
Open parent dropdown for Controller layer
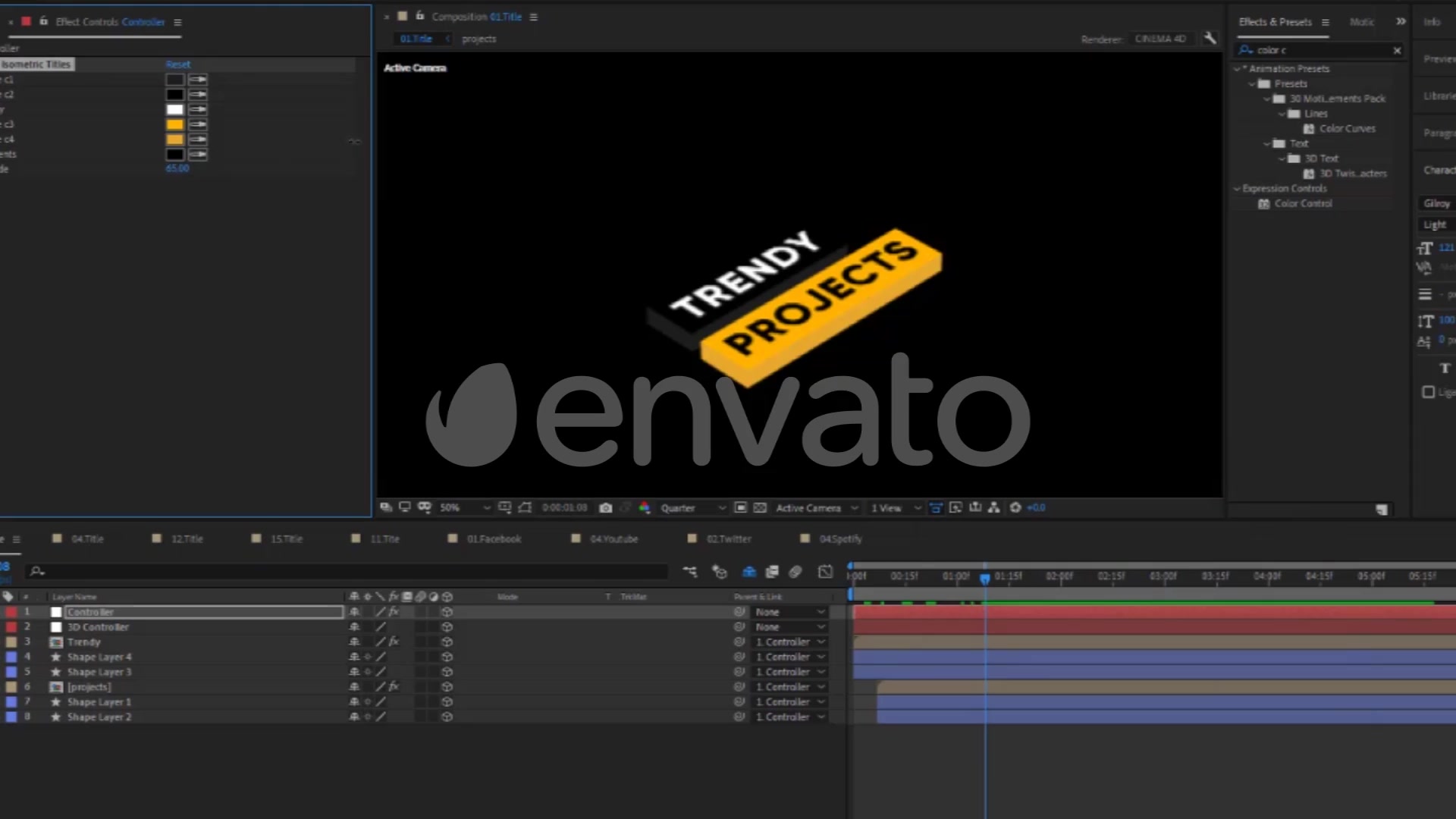pos(789,612)
